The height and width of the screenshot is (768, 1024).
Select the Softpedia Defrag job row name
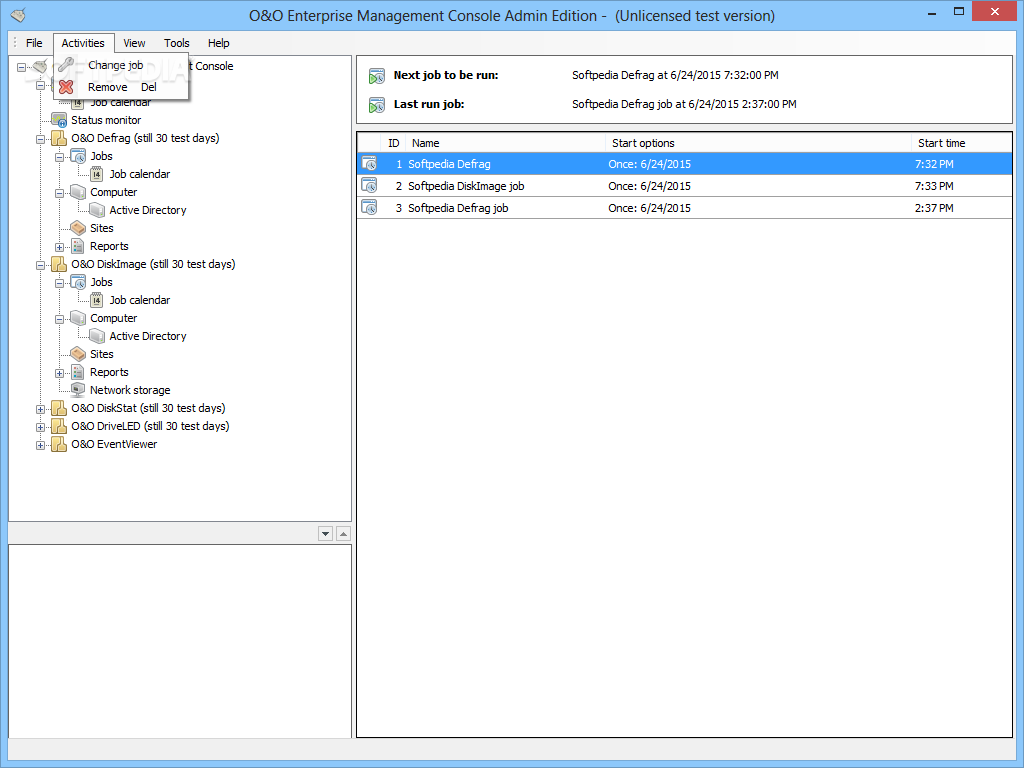pos(458,208)
